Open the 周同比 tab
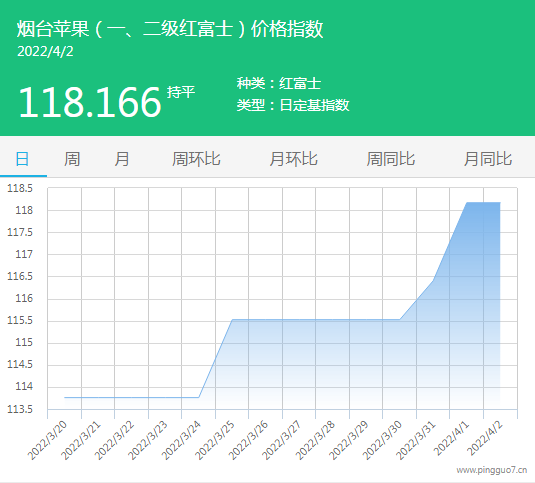The image size is (535, 483). click(x=391, y=159)
